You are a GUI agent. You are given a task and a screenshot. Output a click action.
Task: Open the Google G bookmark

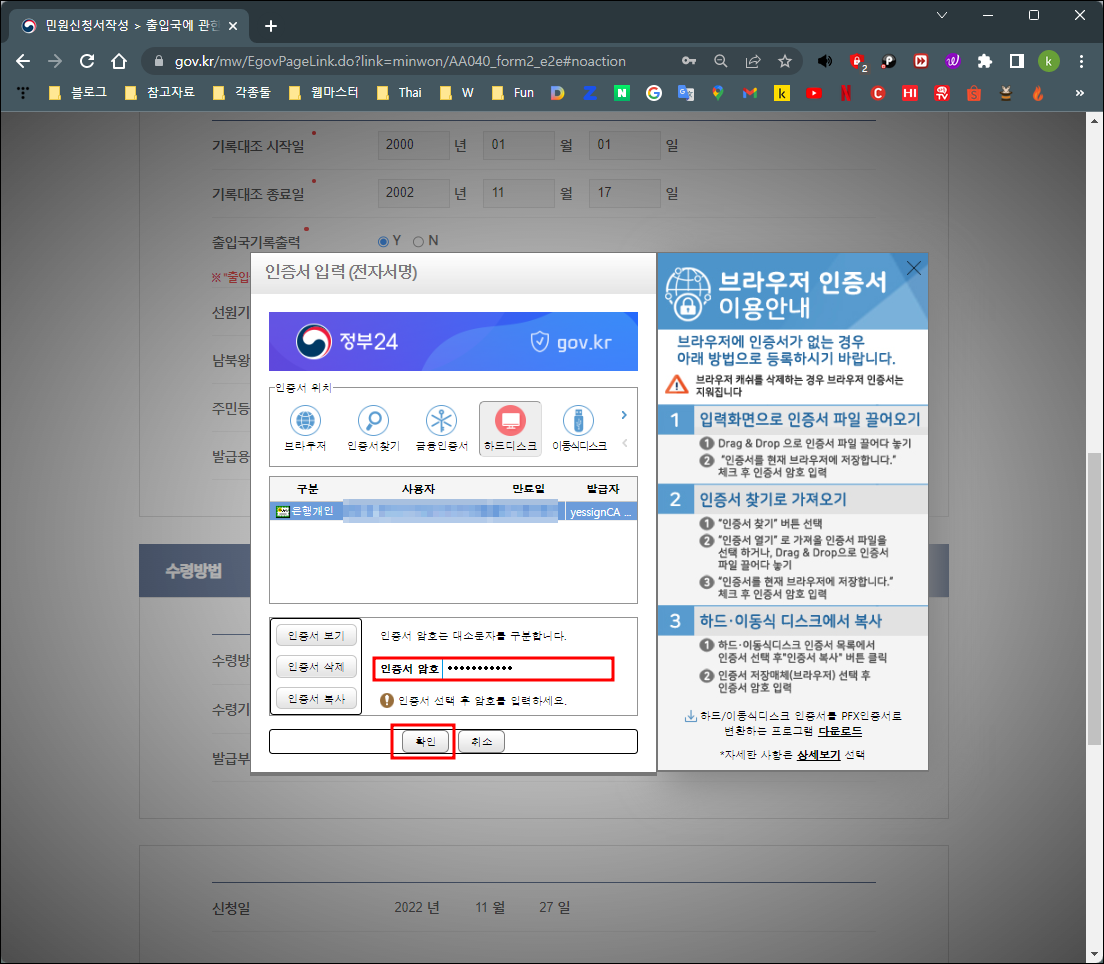pos(653,93)
